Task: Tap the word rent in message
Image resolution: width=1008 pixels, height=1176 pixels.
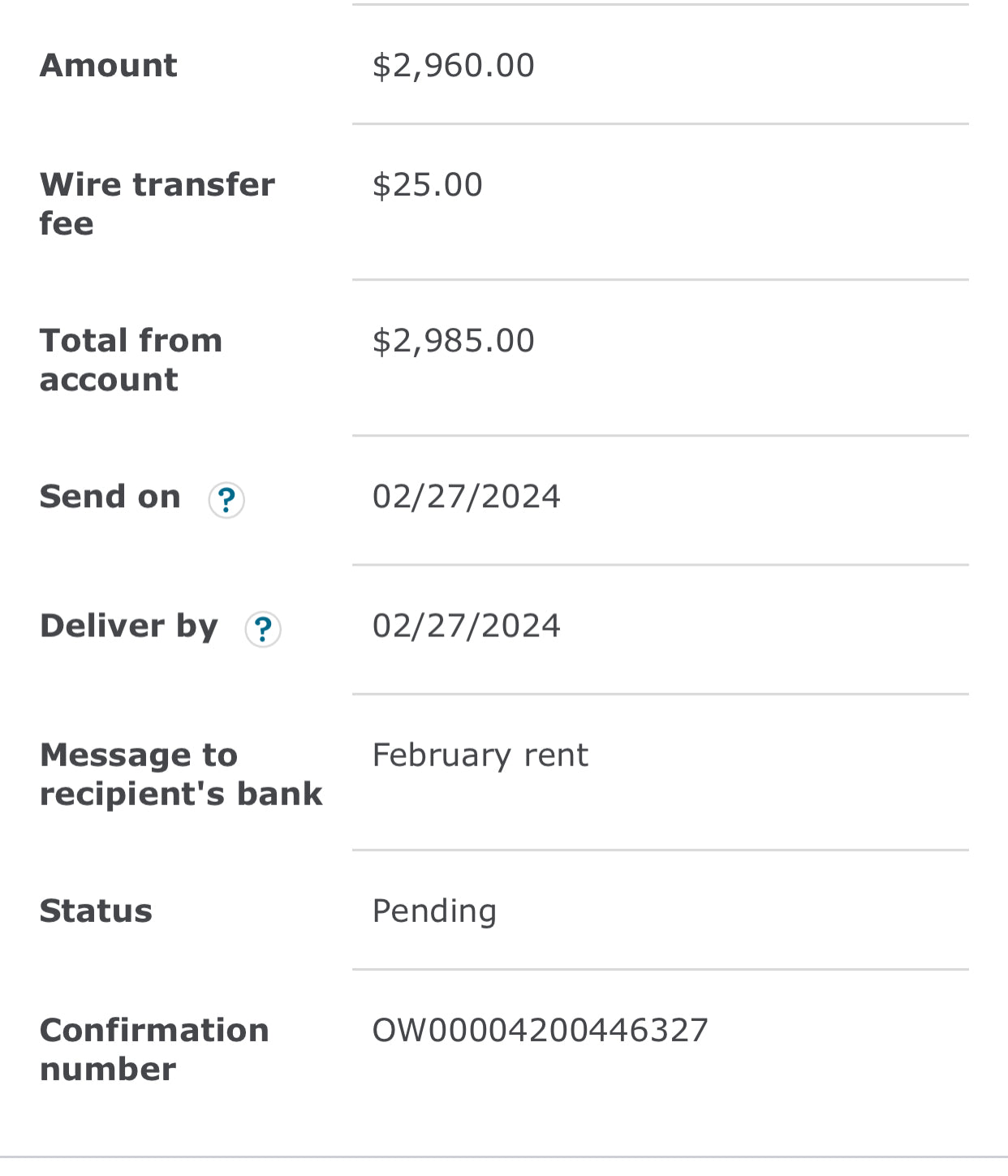Action: pyautogui.click(x=556, y=756)
